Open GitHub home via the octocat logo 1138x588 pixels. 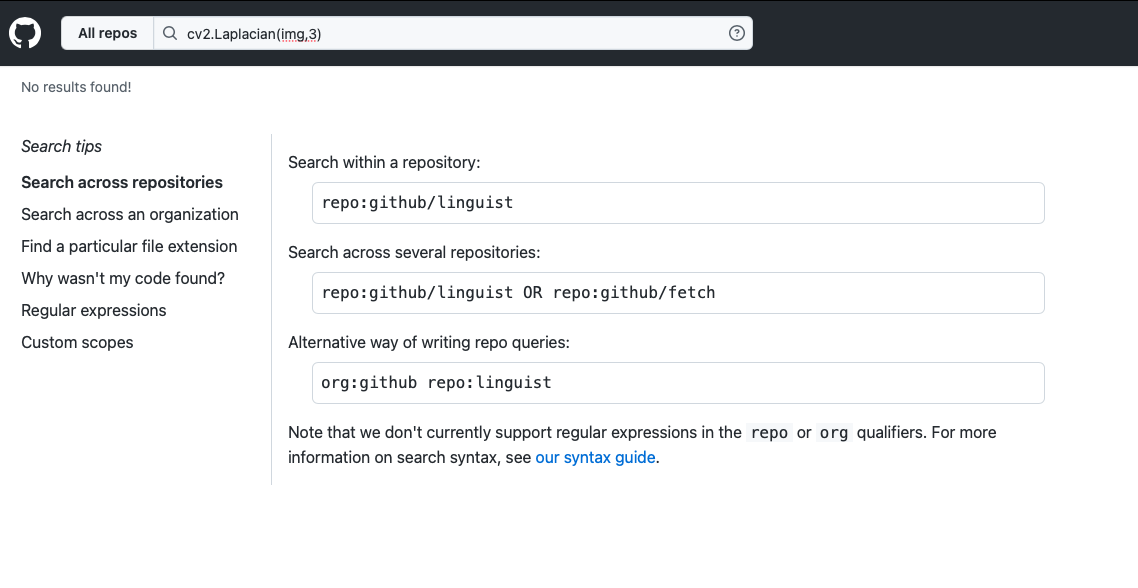click(x=24, y=31)
